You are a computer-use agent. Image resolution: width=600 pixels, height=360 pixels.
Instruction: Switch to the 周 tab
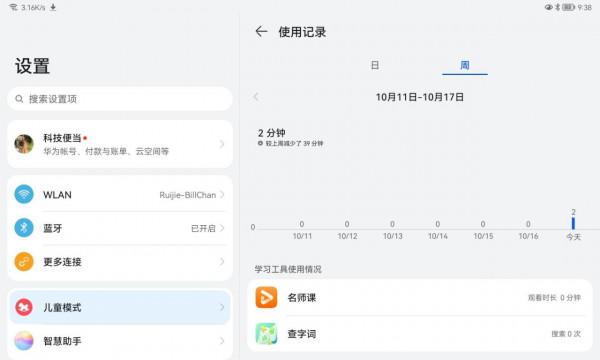point(465,65)
